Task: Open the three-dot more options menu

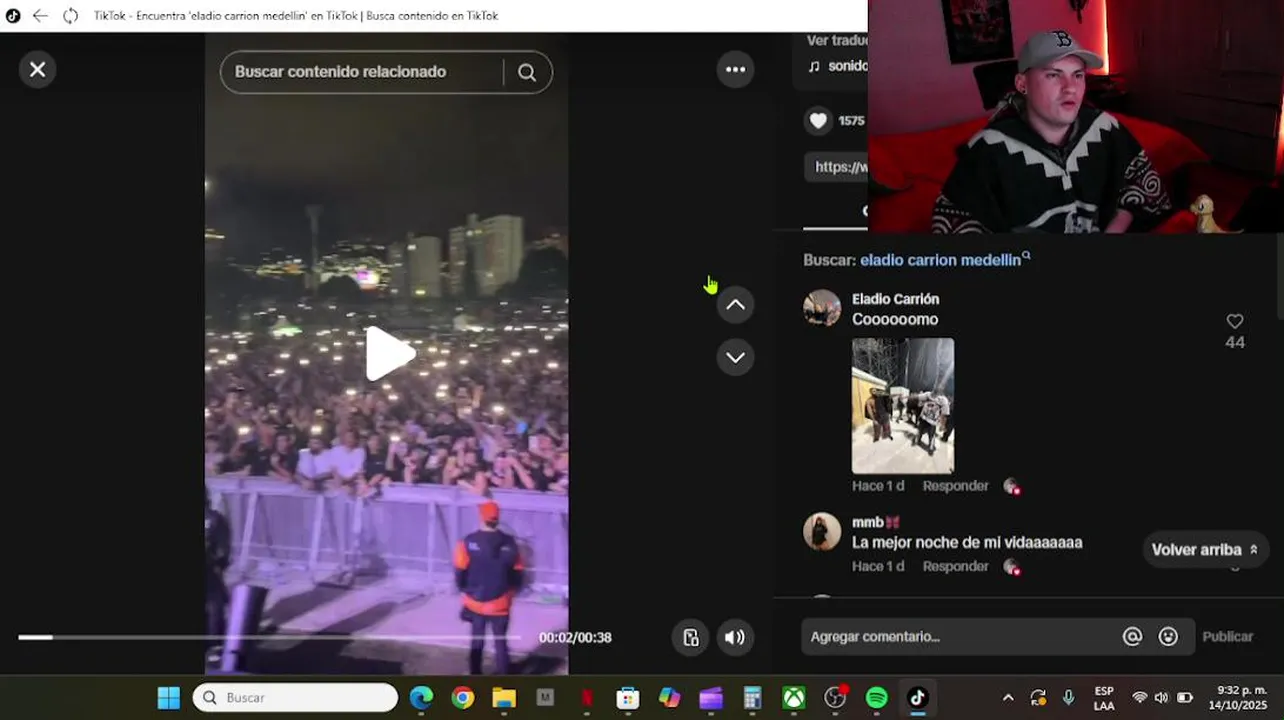Action: [x=735, y=69]
